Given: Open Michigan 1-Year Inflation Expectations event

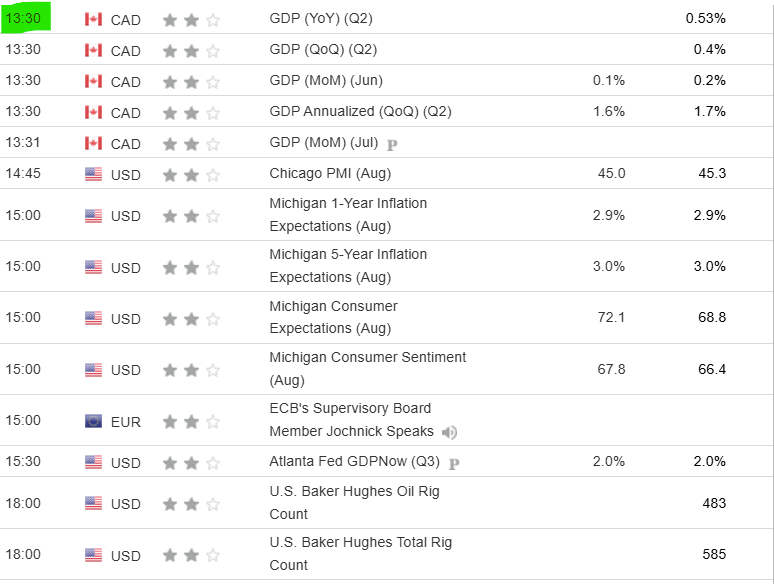Looking at the screenshot, I should [347, 215].
